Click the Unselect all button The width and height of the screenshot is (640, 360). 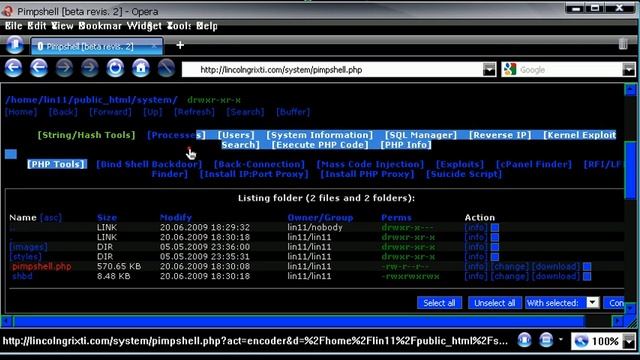tap(495, 303)
